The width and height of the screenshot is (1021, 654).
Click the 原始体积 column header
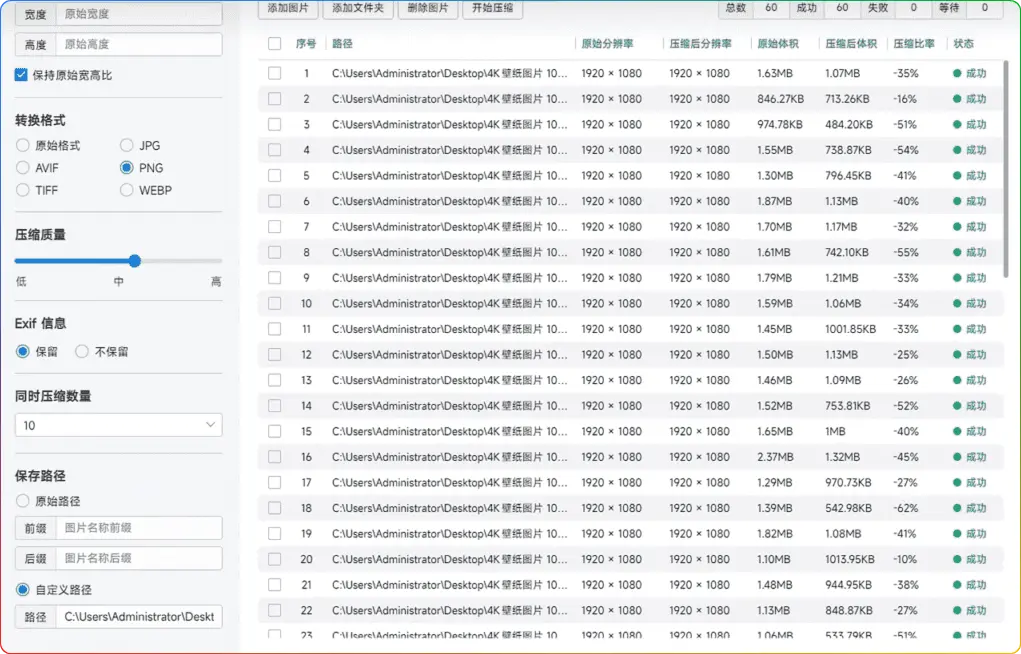coord(778,44)
